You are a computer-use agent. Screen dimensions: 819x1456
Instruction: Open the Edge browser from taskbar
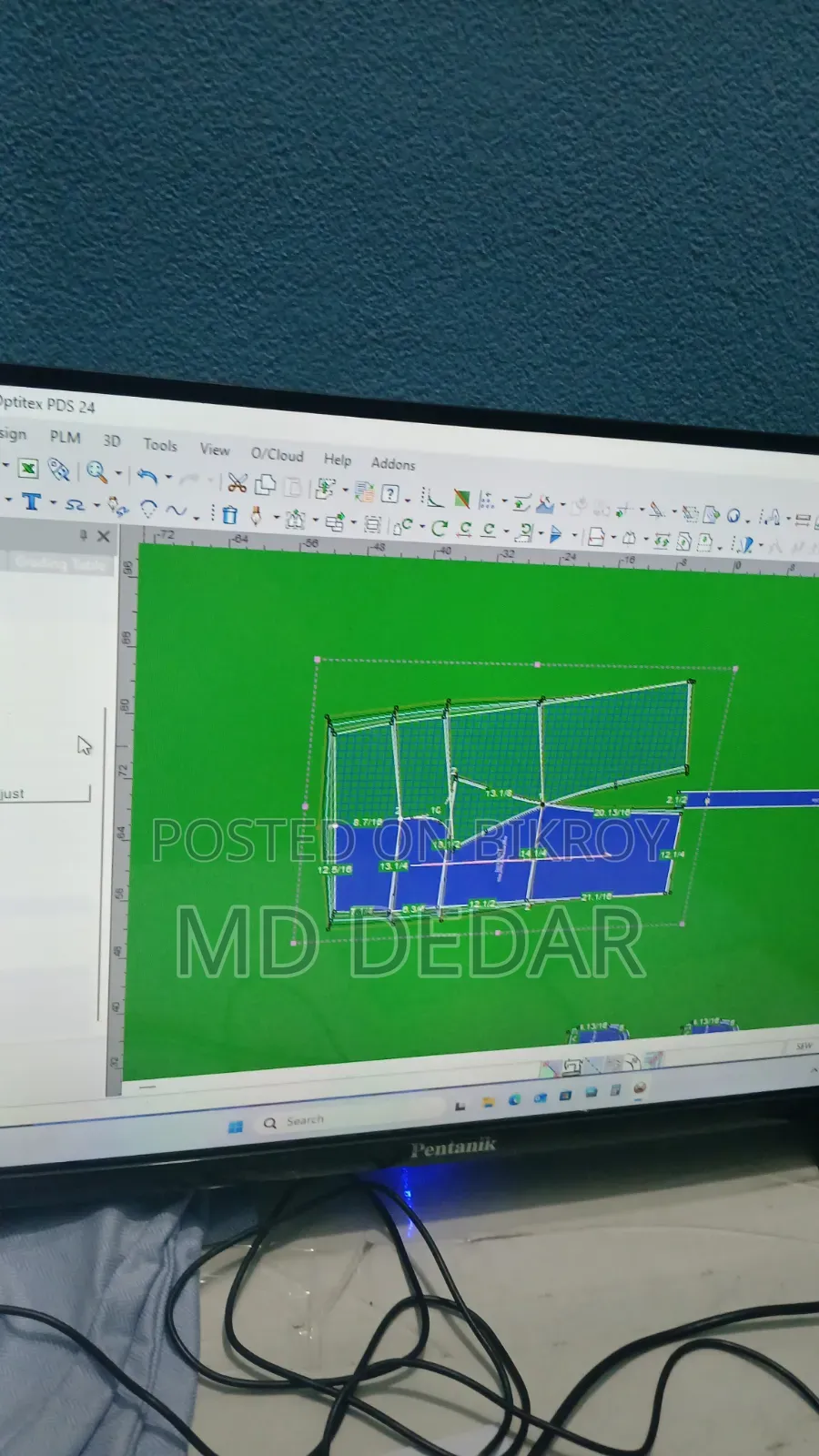tap(514, 1100)
